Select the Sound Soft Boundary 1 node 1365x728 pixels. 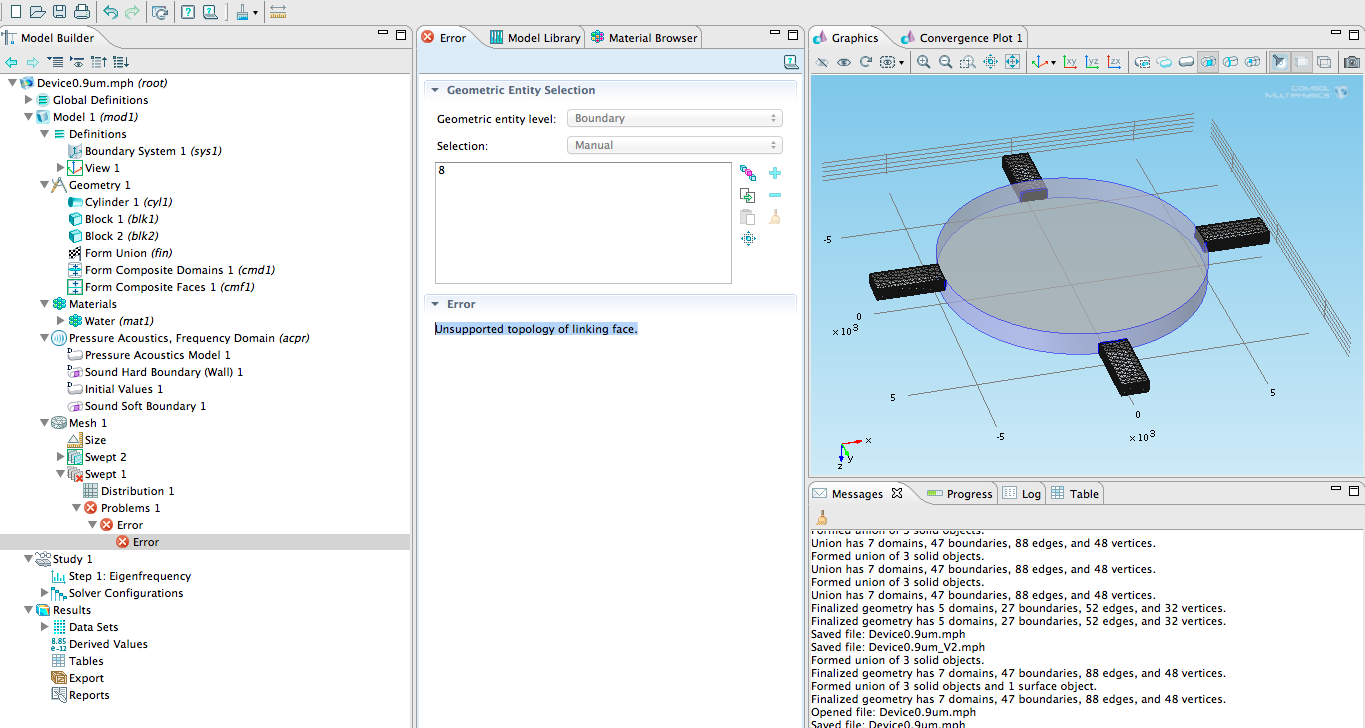145,406
